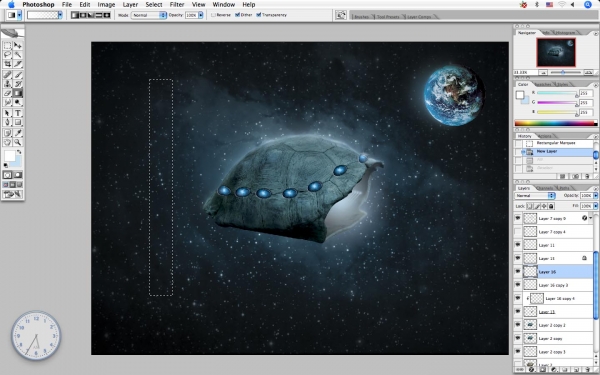The width and height of the screenshot is (600, 375).
Task: Select the Eraser tool
Action: click(x=7, y=93)
